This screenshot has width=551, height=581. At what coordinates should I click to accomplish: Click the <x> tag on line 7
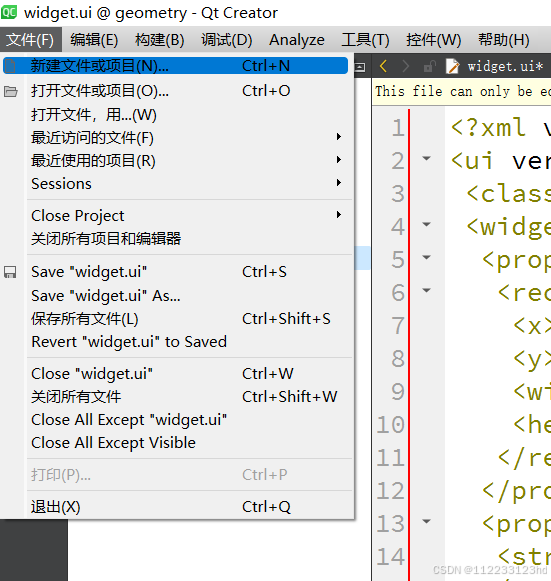pos(532,326)
